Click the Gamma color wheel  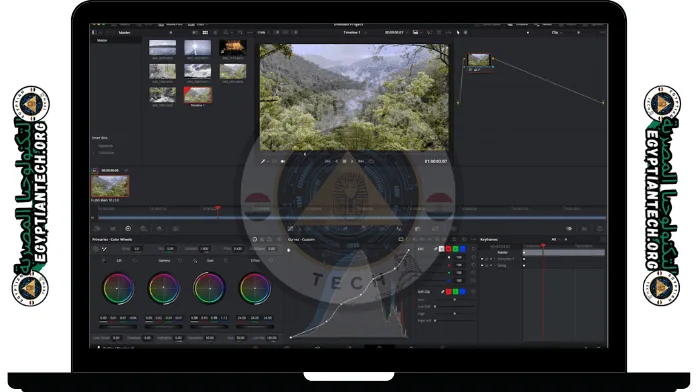click(164, 288)
